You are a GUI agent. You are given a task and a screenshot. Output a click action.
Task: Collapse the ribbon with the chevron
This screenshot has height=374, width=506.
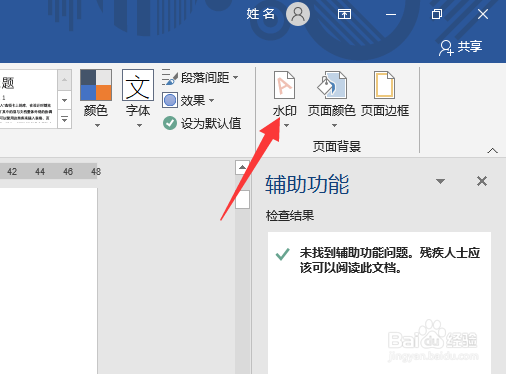tap(492, 151)
